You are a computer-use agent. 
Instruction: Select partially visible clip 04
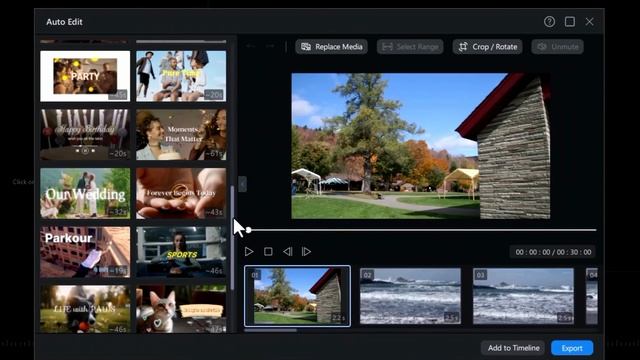[x=592, y=296]
